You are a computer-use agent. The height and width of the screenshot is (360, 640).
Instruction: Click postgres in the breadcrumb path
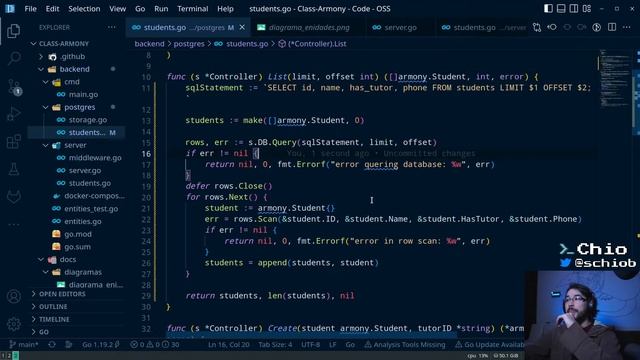click(x=189, y=44)
